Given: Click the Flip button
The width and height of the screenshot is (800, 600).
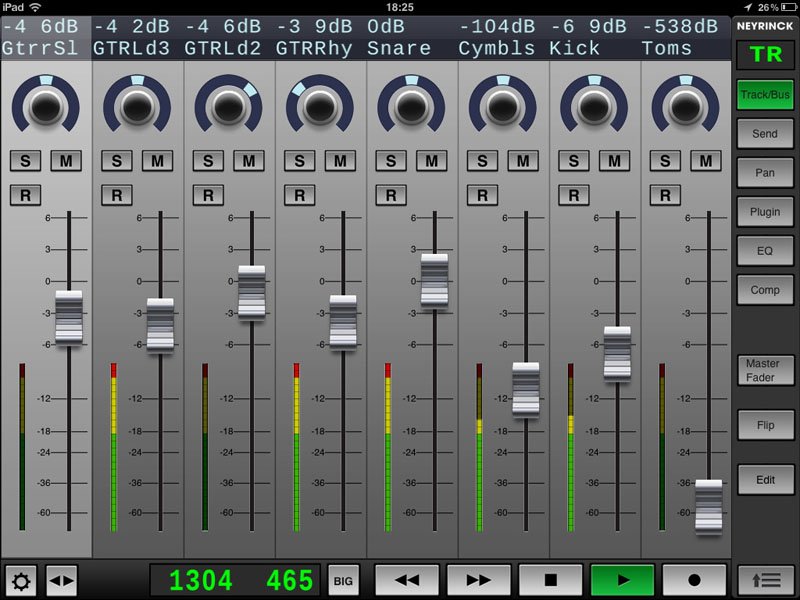Looking at the screenshot, I should click(x=765, y=425).
